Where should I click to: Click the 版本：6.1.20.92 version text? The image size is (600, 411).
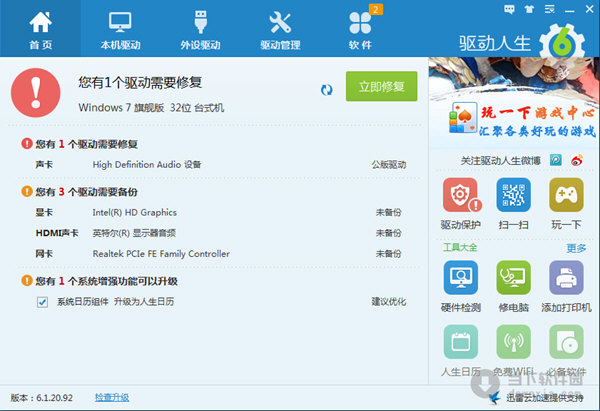(41, 398)
